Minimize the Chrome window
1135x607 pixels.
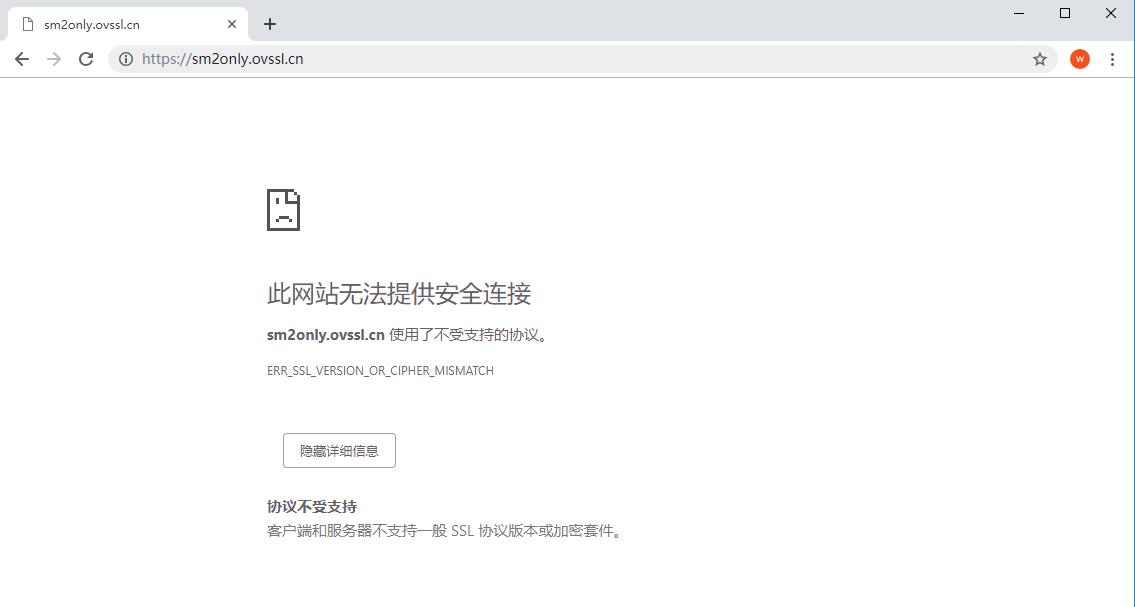tap(1019, 13)
